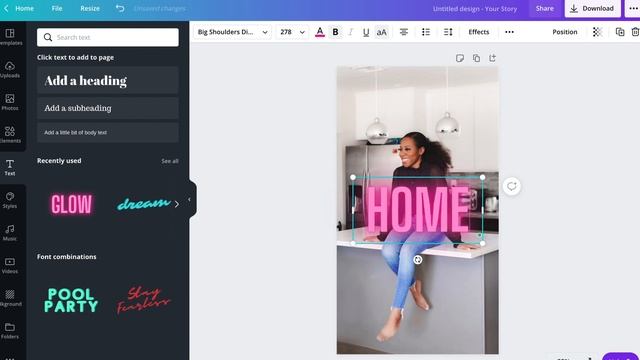Open the text color picker
The image size is (640, 360).
click(320, 32)
